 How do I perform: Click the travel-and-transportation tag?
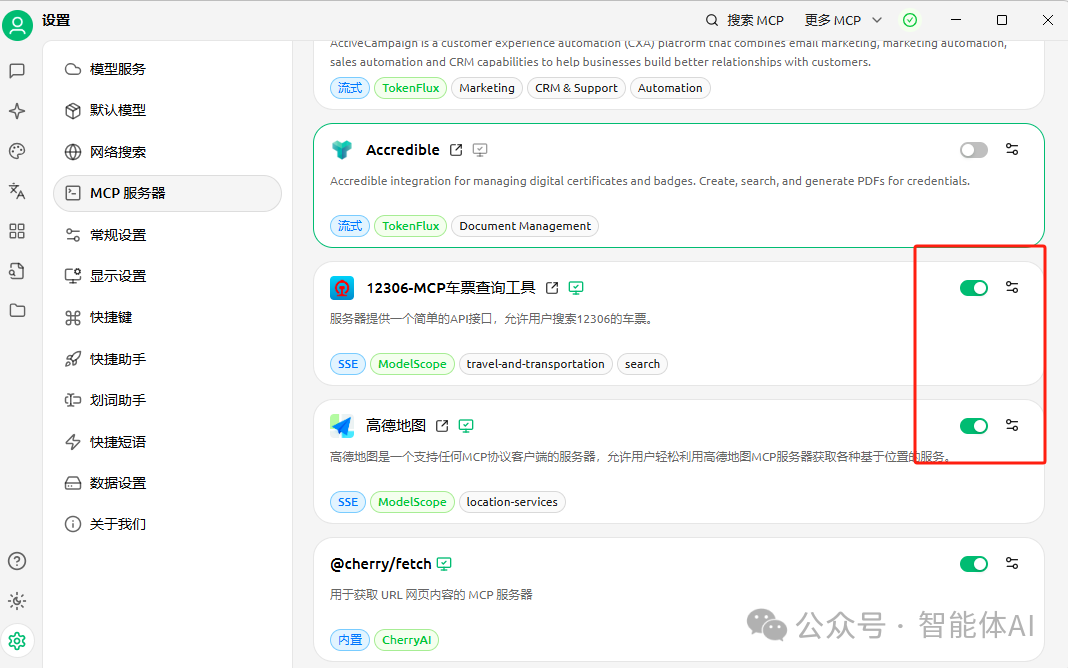point(535,364)
